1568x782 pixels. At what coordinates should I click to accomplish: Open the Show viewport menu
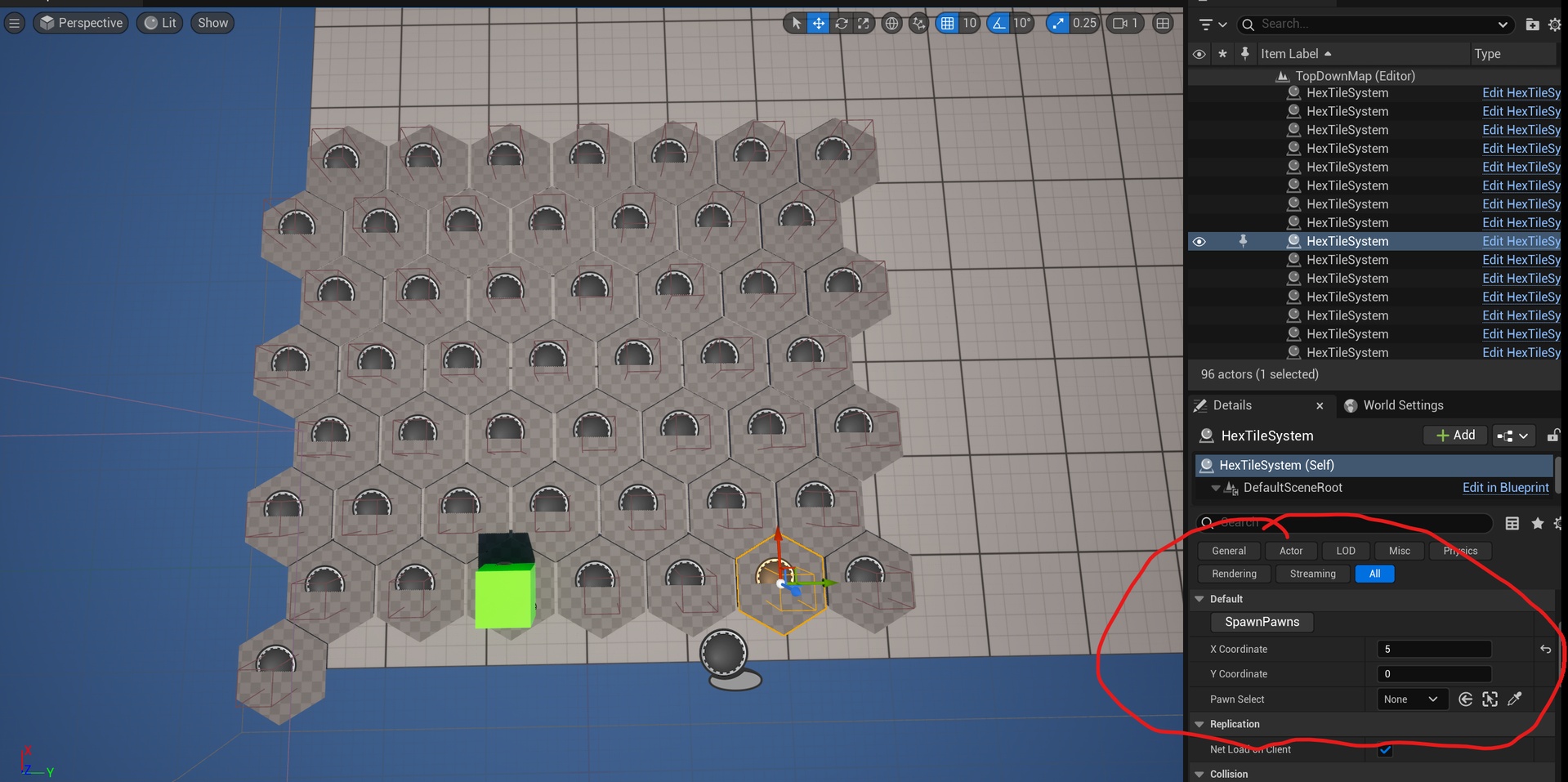click(212, 23)
